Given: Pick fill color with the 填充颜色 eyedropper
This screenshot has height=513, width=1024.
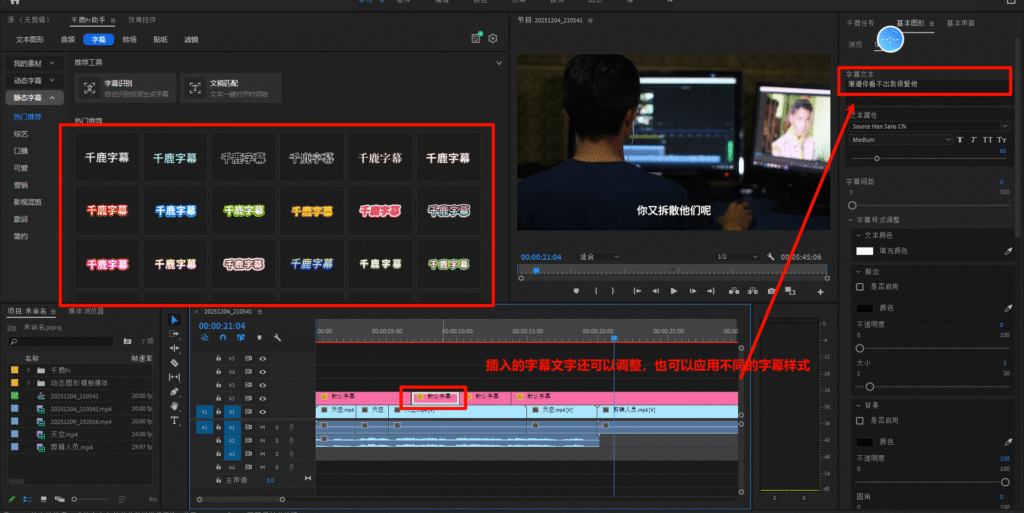Looking at the screenshot, I should (1007, 250).
